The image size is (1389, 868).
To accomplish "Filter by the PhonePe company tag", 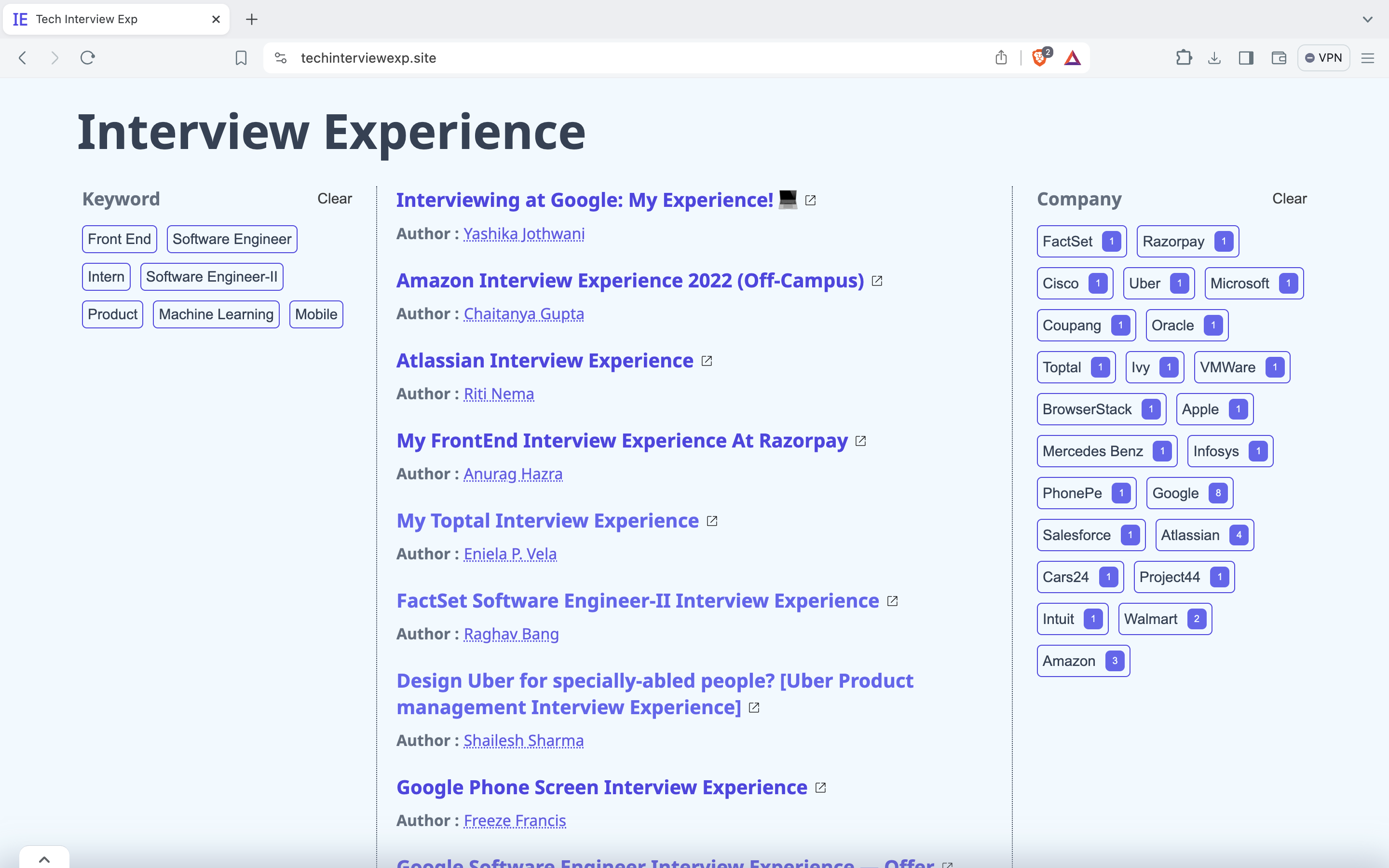I will (1086, 493).
